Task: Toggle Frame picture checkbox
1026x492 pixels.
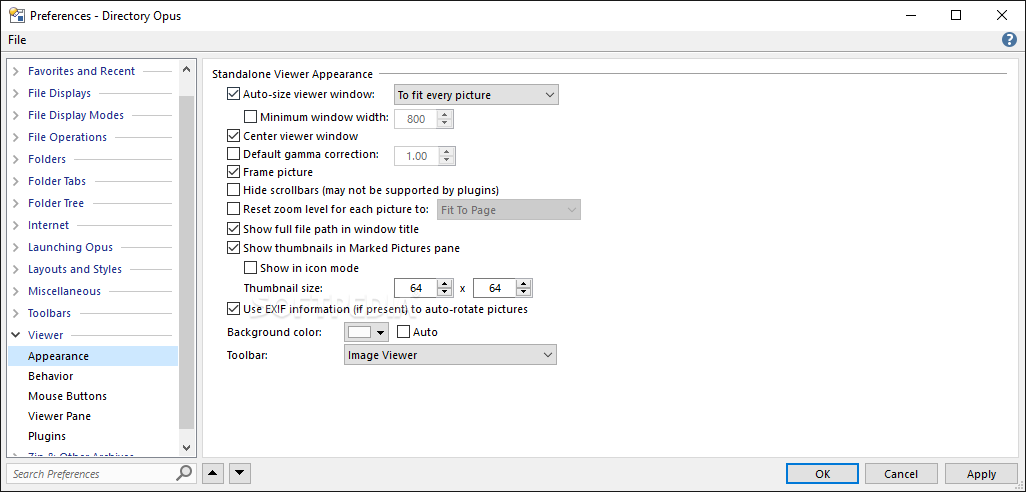Action: pos(233,172)
